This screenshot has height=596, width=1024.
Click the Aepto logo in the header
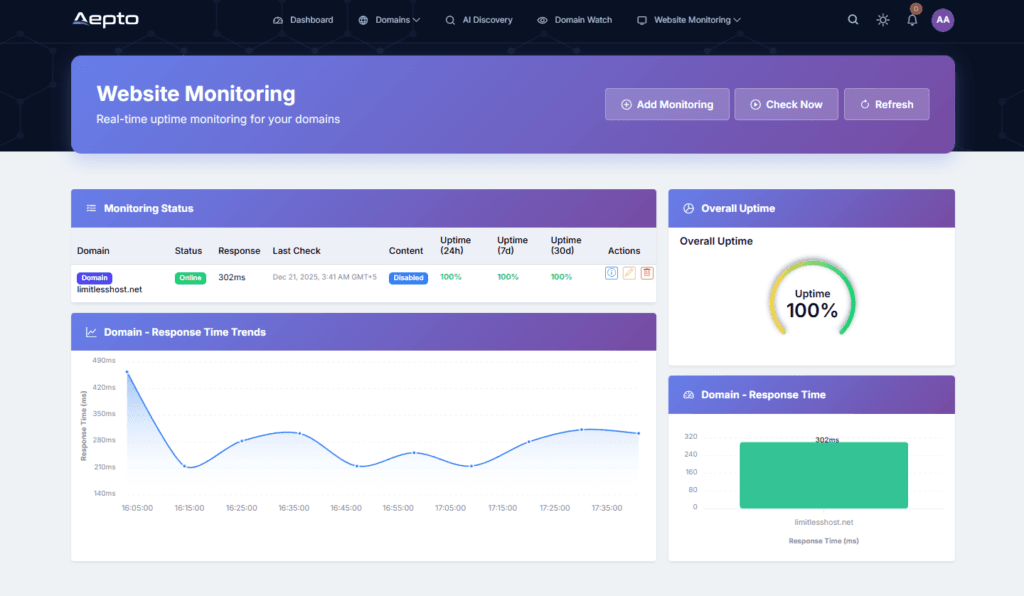pyautogui.click(x=106, y=19)
